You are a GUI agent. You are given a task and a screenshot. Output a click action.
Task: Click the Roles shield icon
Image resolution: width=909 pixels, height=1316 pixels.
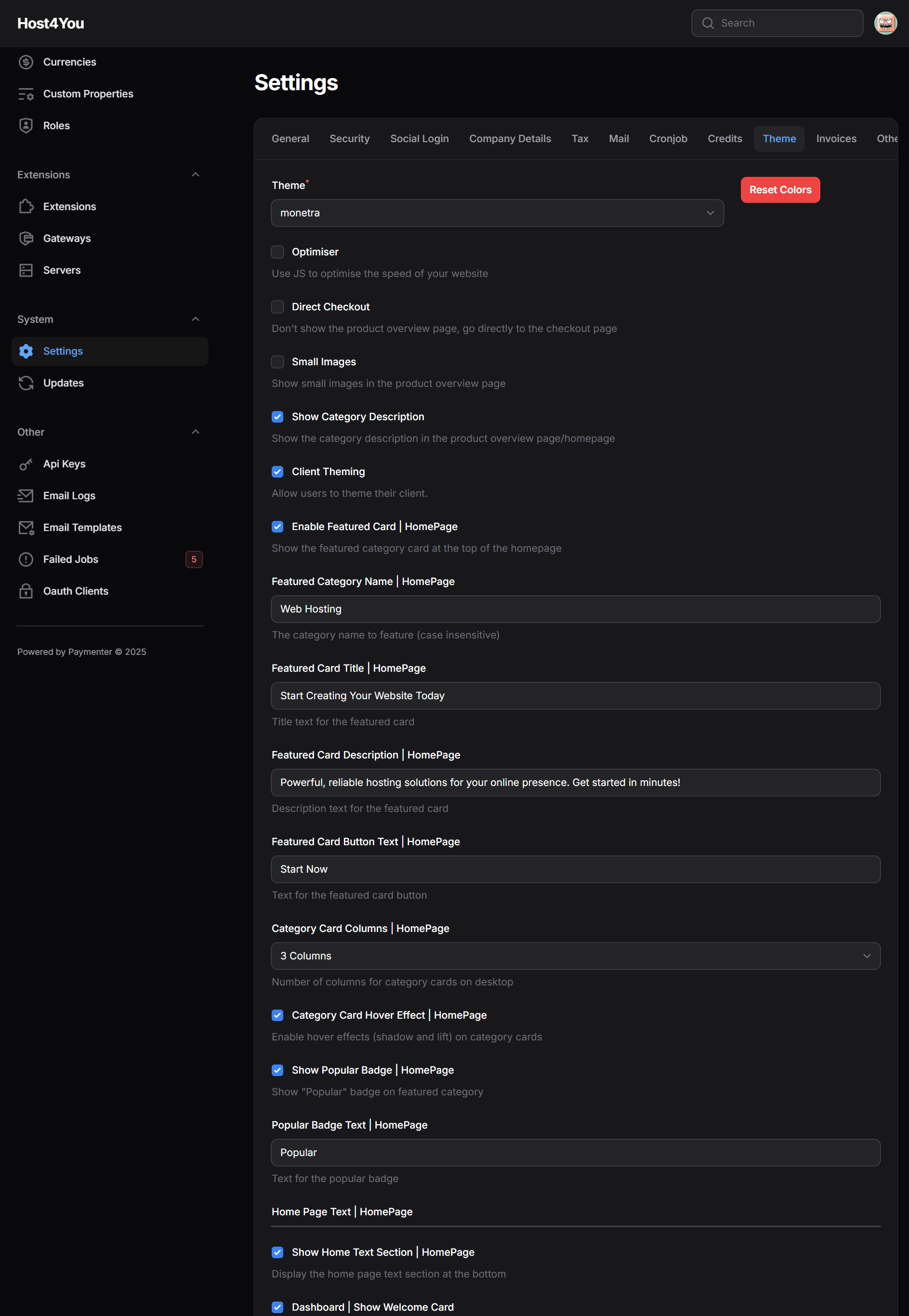(26, 126)
